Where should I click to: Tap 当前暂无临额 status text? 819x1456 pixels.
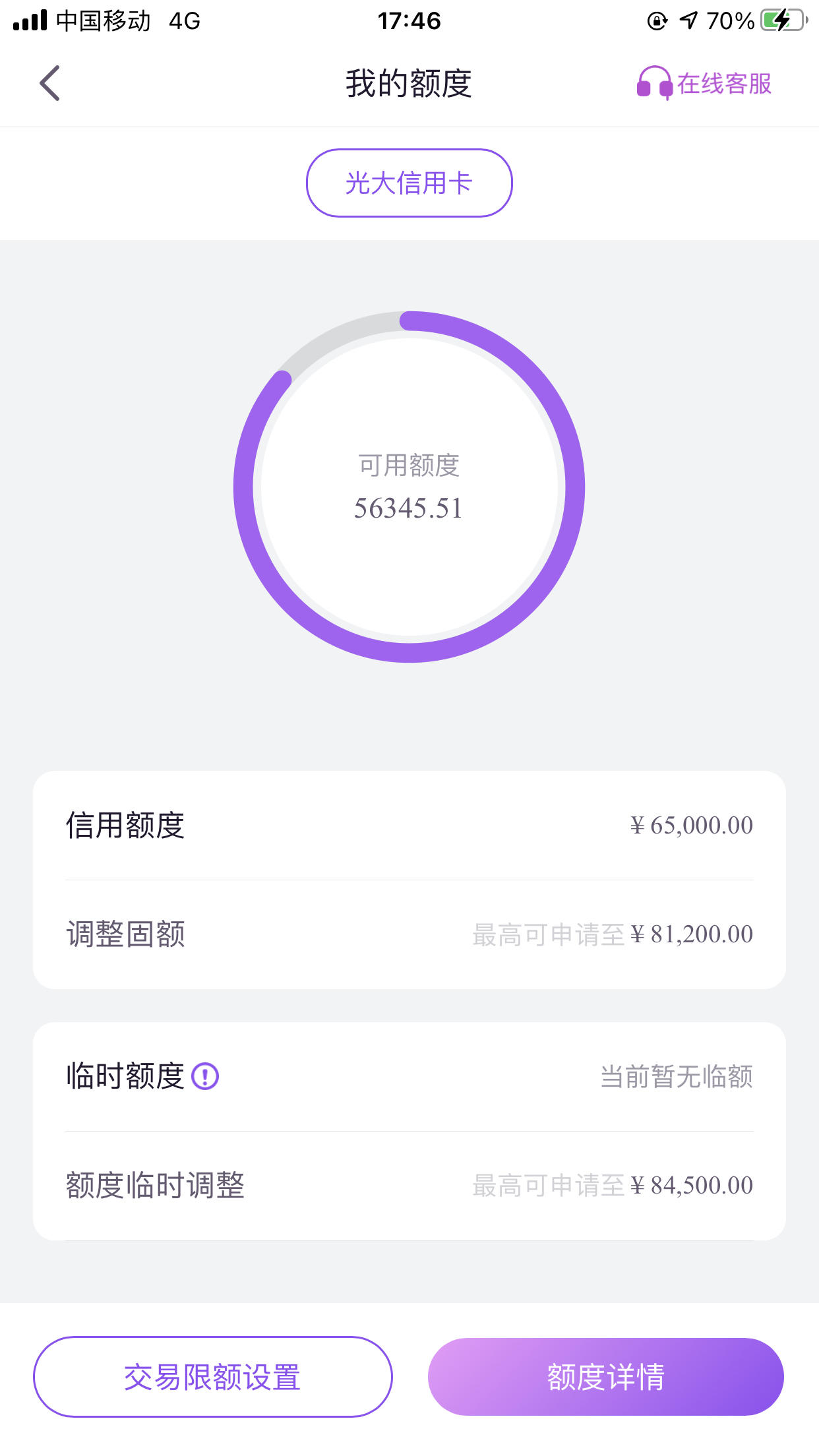(x=677, y=1076)
